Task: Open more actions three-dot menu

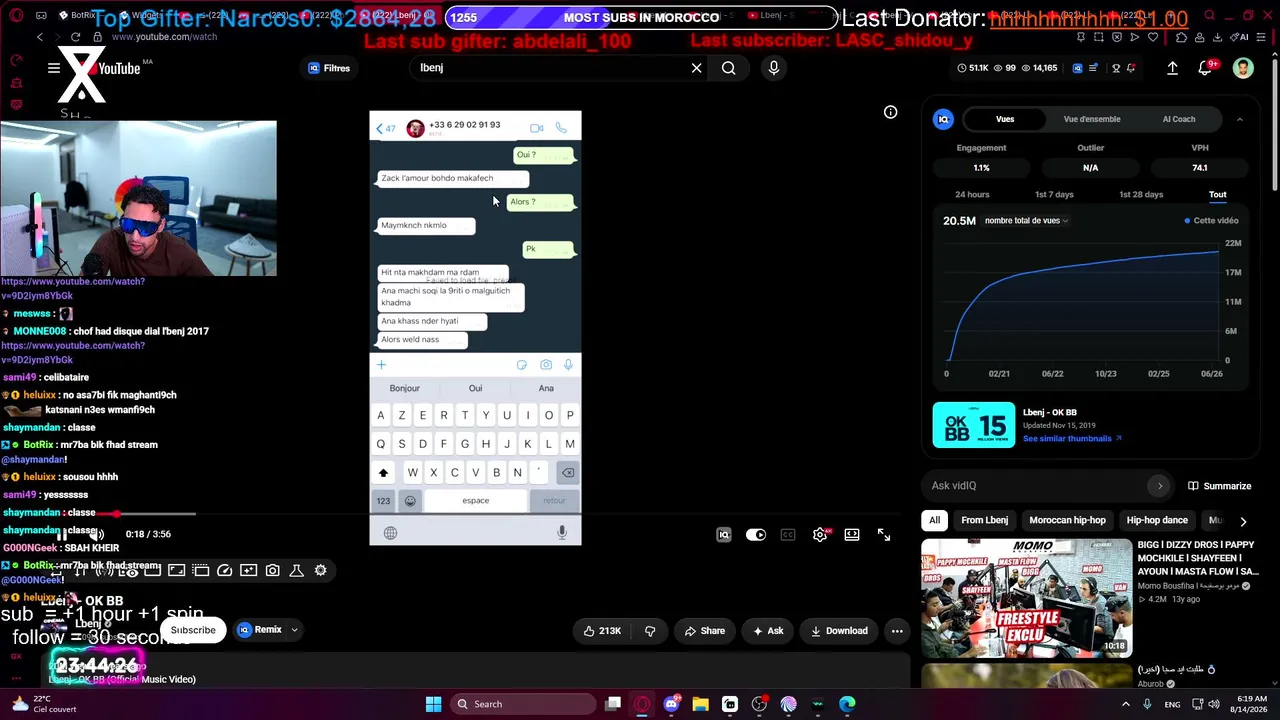Action: coord(897,631)
